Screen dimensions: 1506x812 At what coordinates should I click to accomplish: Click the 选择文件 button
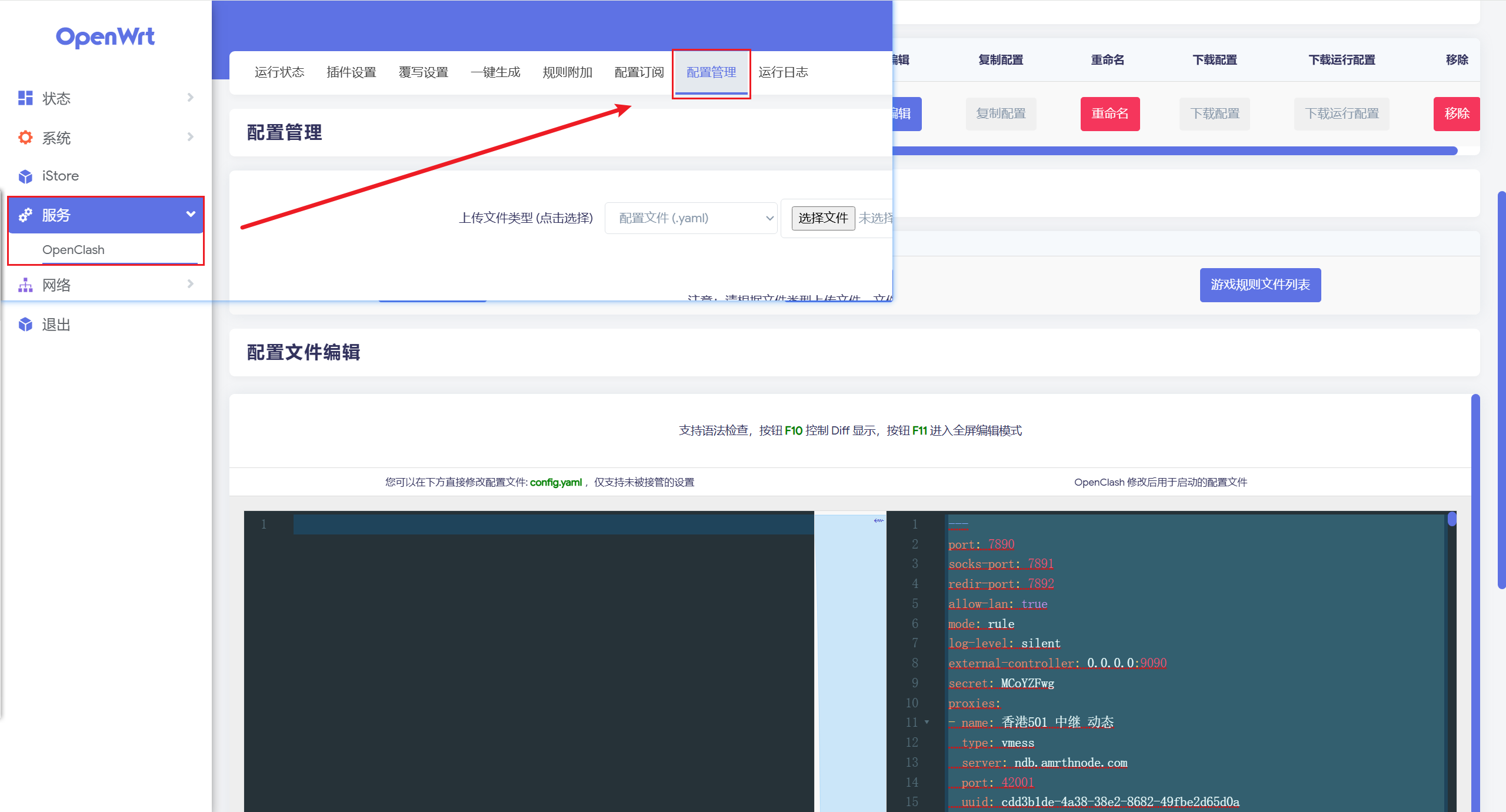(x=823, y=218)
